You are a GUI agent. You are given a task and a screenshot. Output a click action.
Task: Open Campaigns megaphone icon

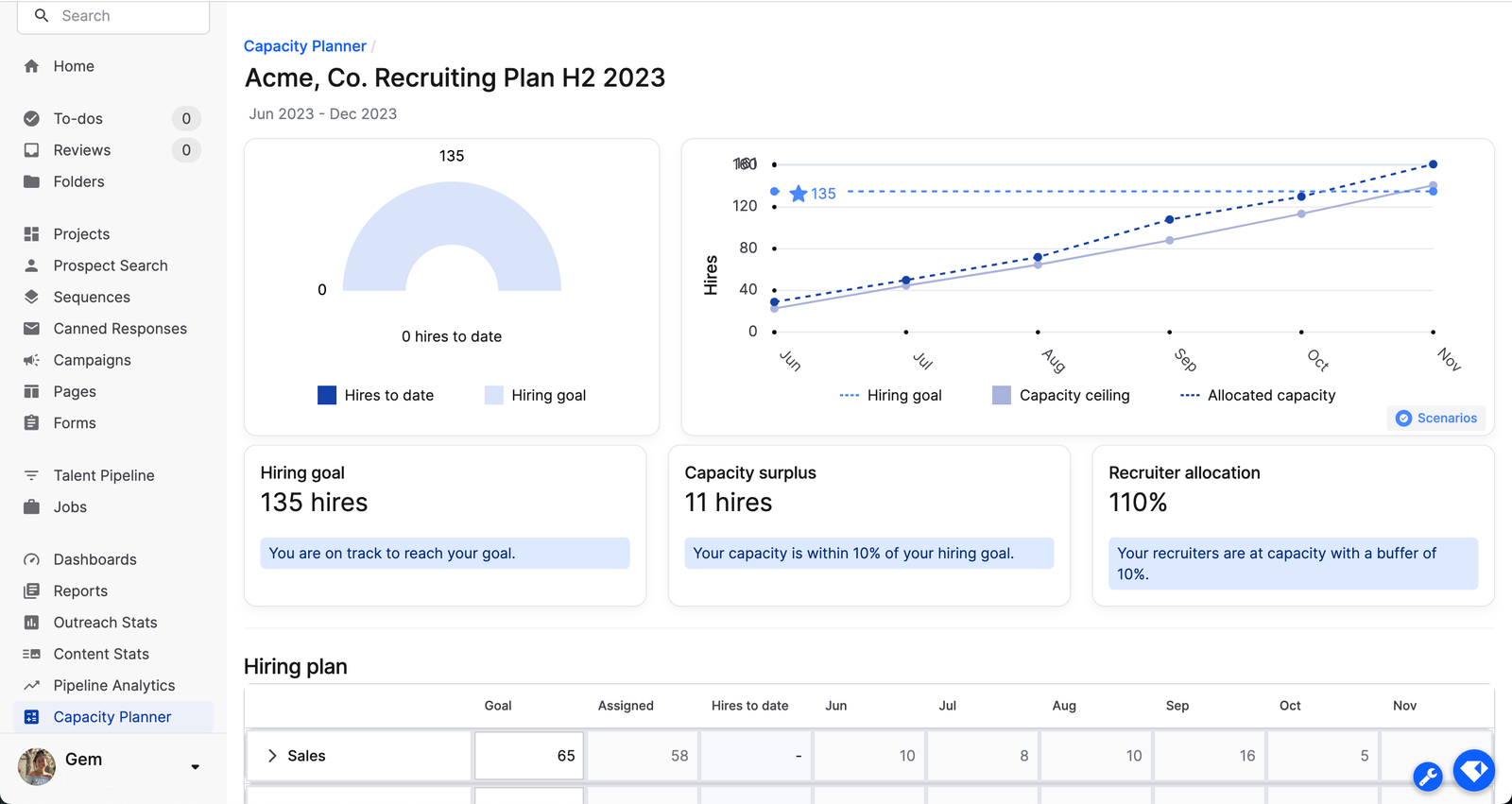tap(32, 360)
